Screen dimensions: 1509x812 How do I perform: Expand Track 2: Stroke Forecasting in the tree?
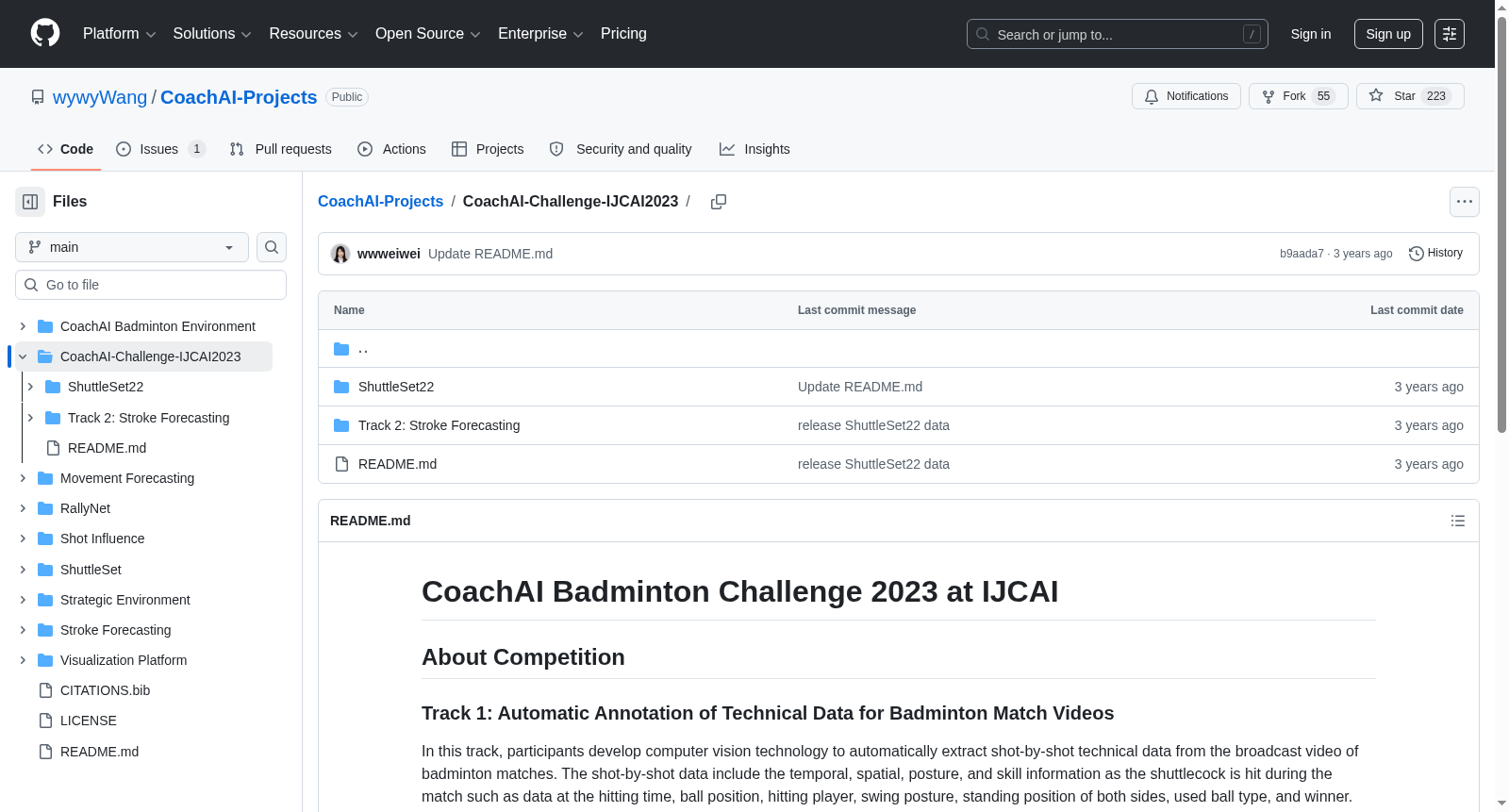pyautogui.click(x=30, y=418)
